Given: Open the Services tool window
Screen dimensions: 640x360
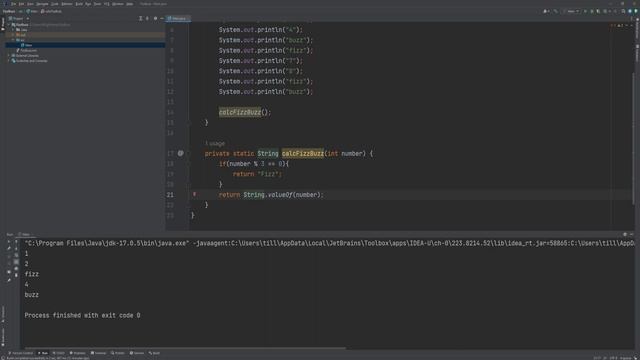Looking at the screenshot, I should click(137, 353).
